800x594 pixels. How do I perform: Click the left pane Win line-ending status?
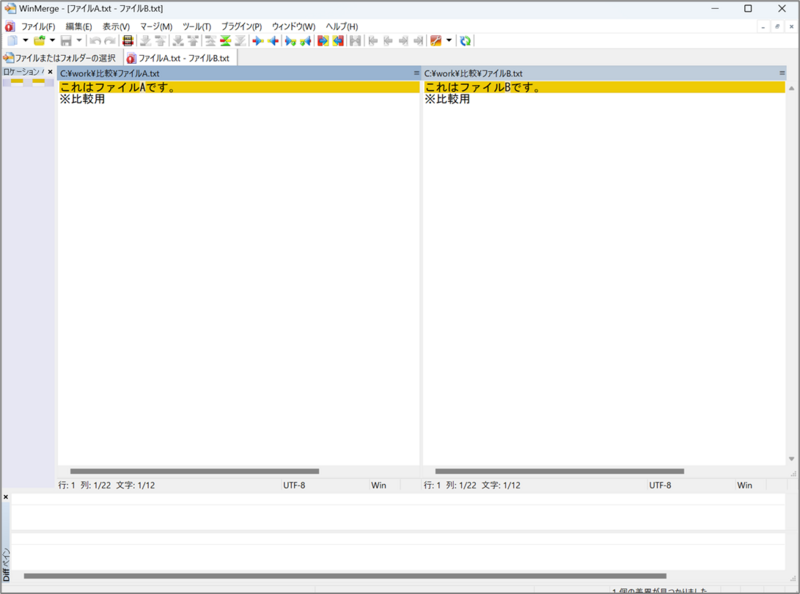click(x=379, y=485)
